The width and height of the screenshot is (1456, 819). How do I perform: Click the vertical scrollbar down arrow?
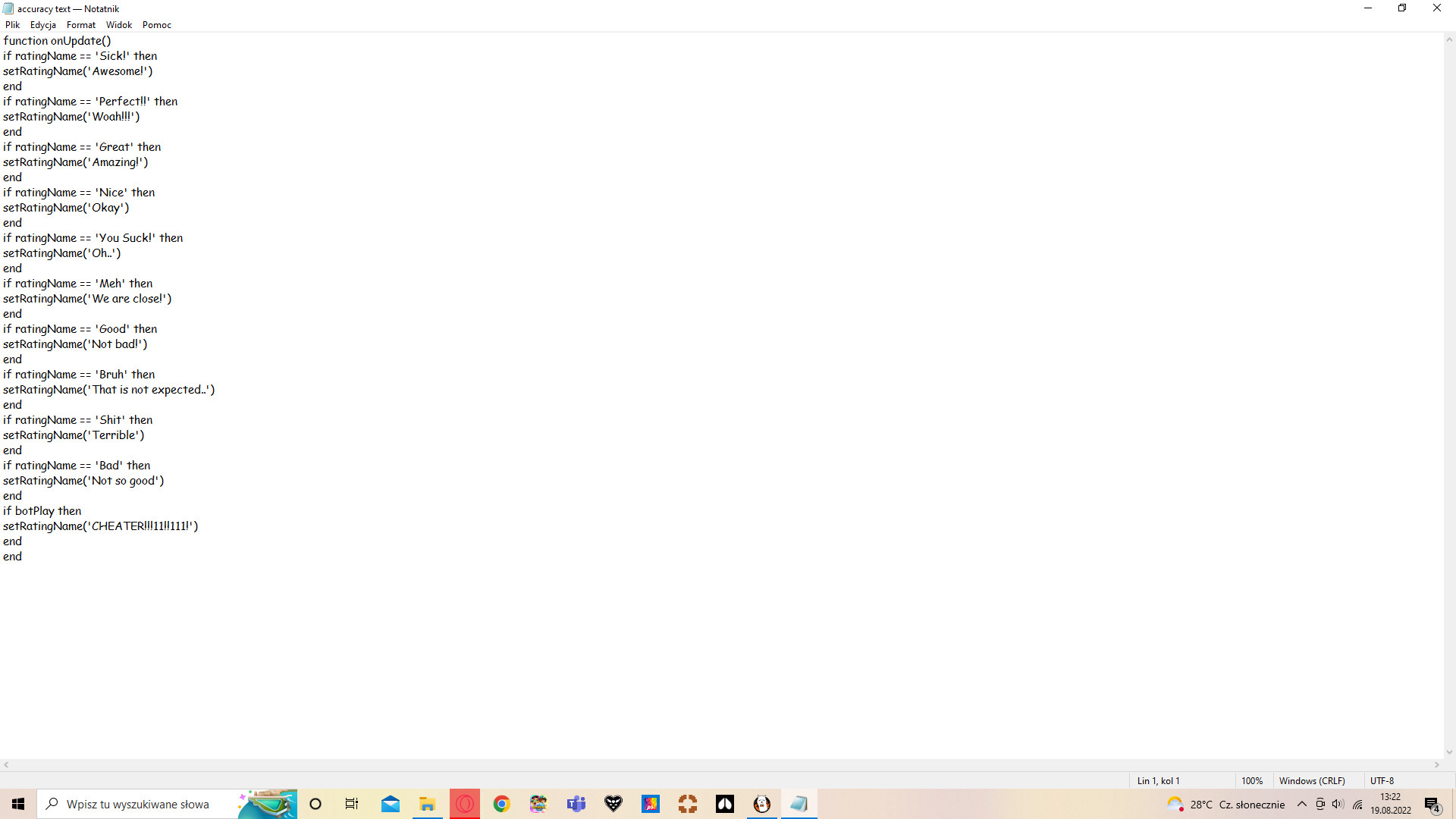click(1449, 752)
